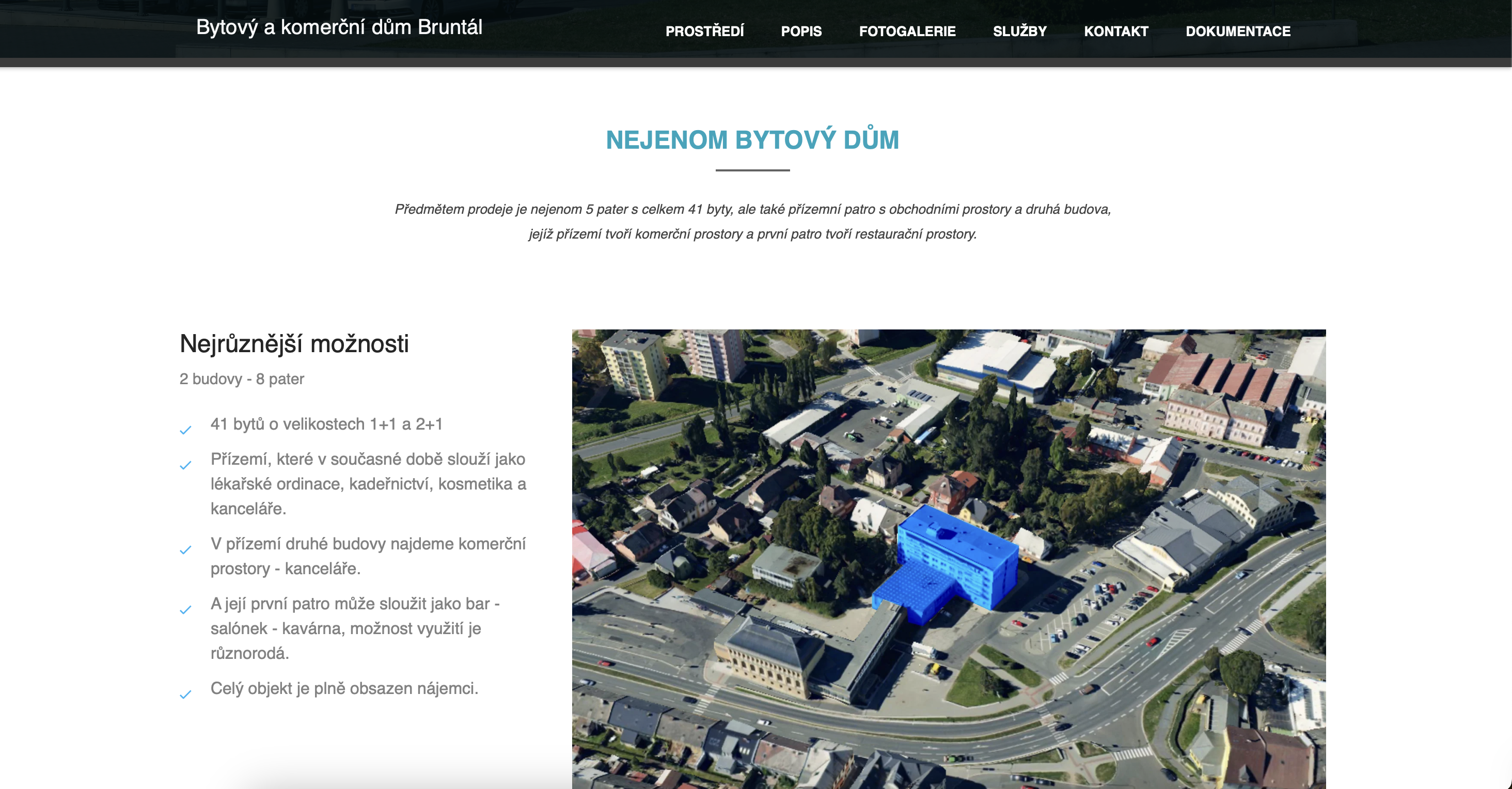1512x789 pixels.
Task: Click the italic paragraph starting Předmětem prodeje
Action: click(x=752, y=222)
